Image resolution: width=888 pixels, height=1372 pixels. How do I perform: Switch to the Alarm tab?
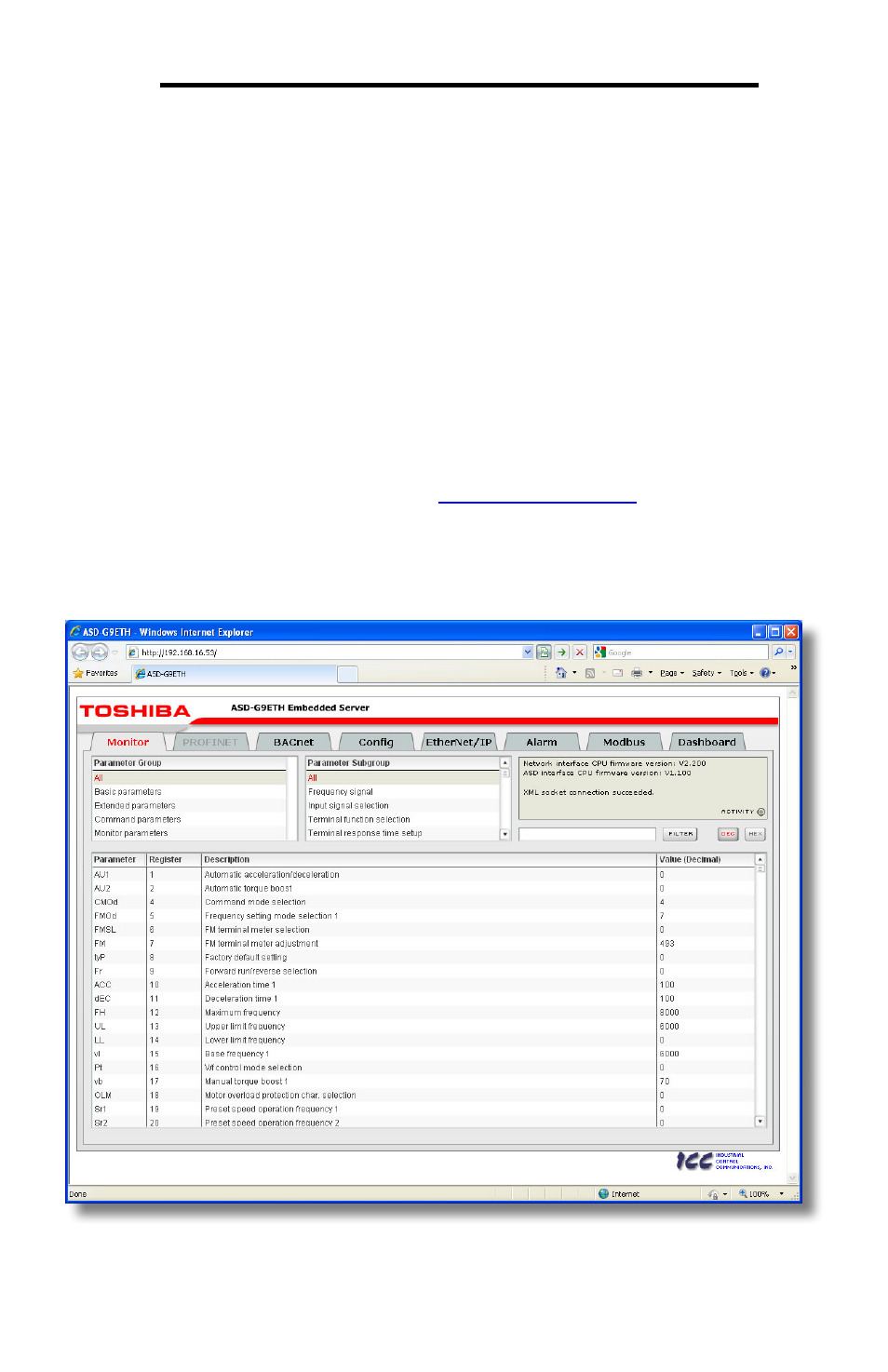click(x=542, y=742)
